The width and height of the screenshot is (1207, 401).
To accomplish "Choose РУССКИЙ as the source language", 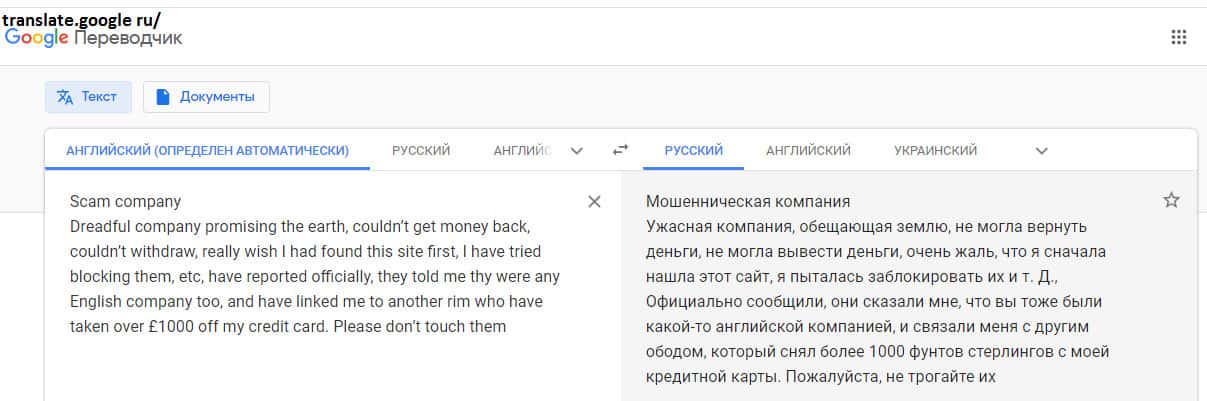I will (x=421, y=150).
